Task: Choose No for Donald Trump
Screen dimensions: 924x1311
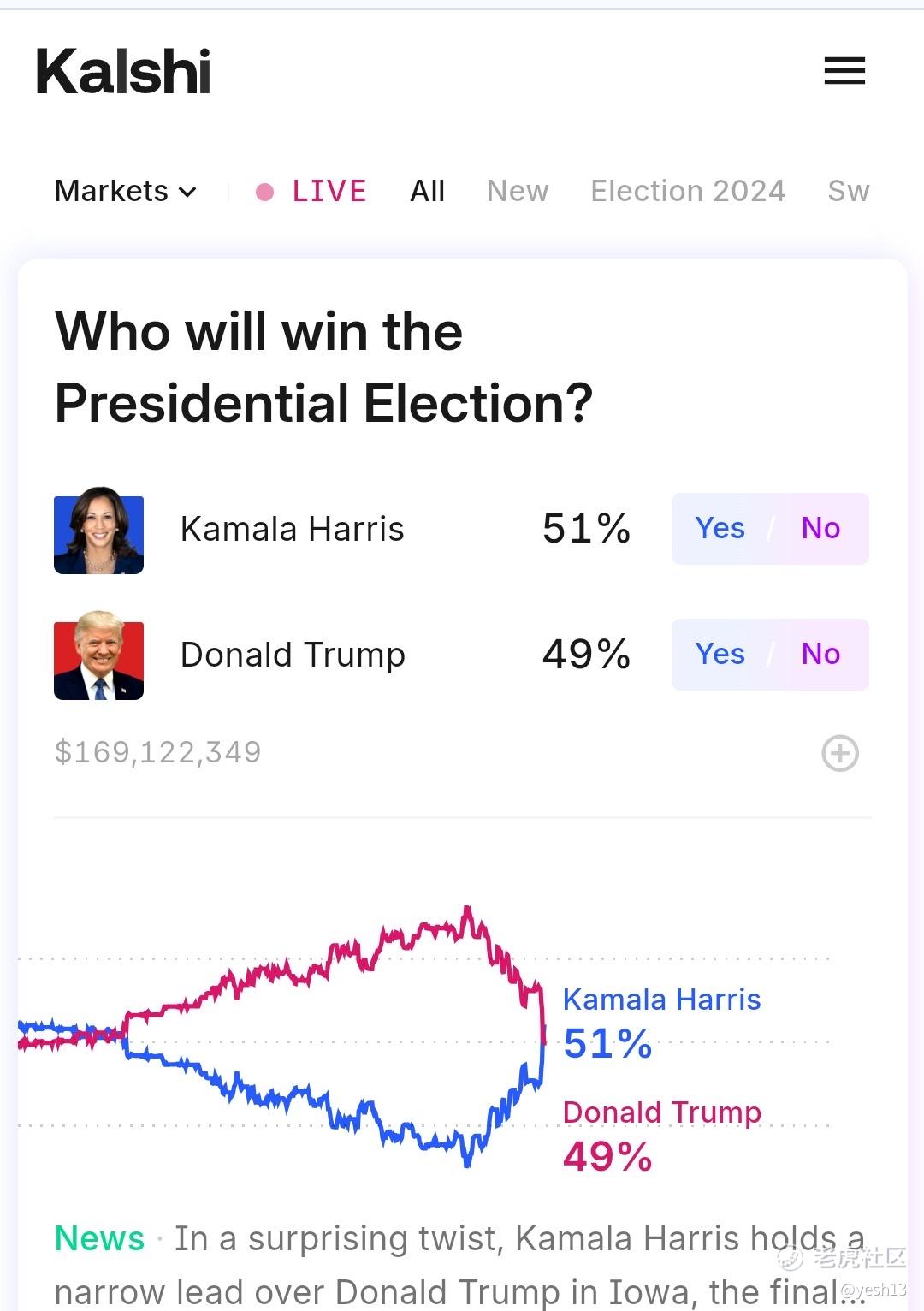Action: click(x=820, y=655)
